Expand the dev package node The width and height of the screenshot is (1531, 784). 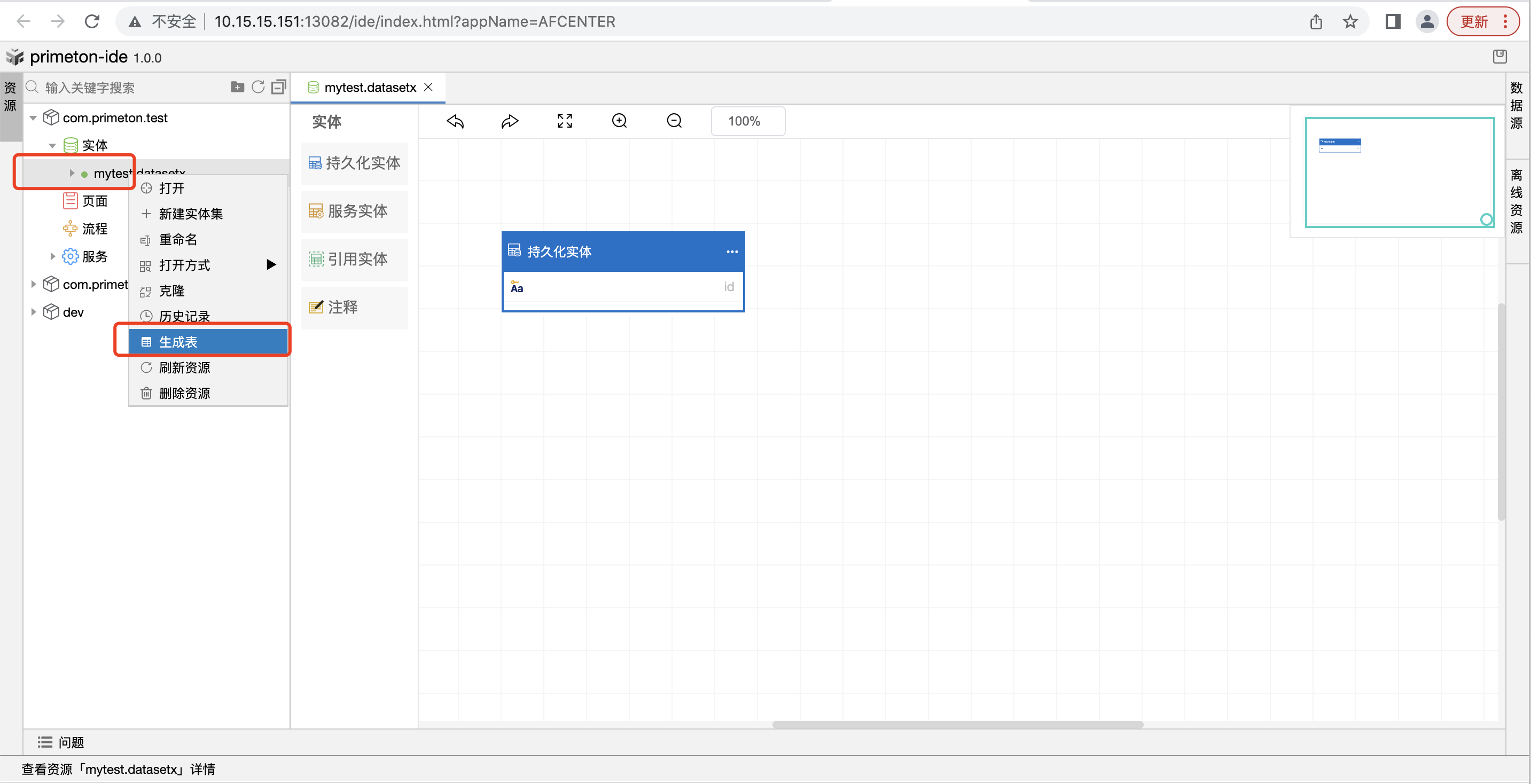(33, 312)
